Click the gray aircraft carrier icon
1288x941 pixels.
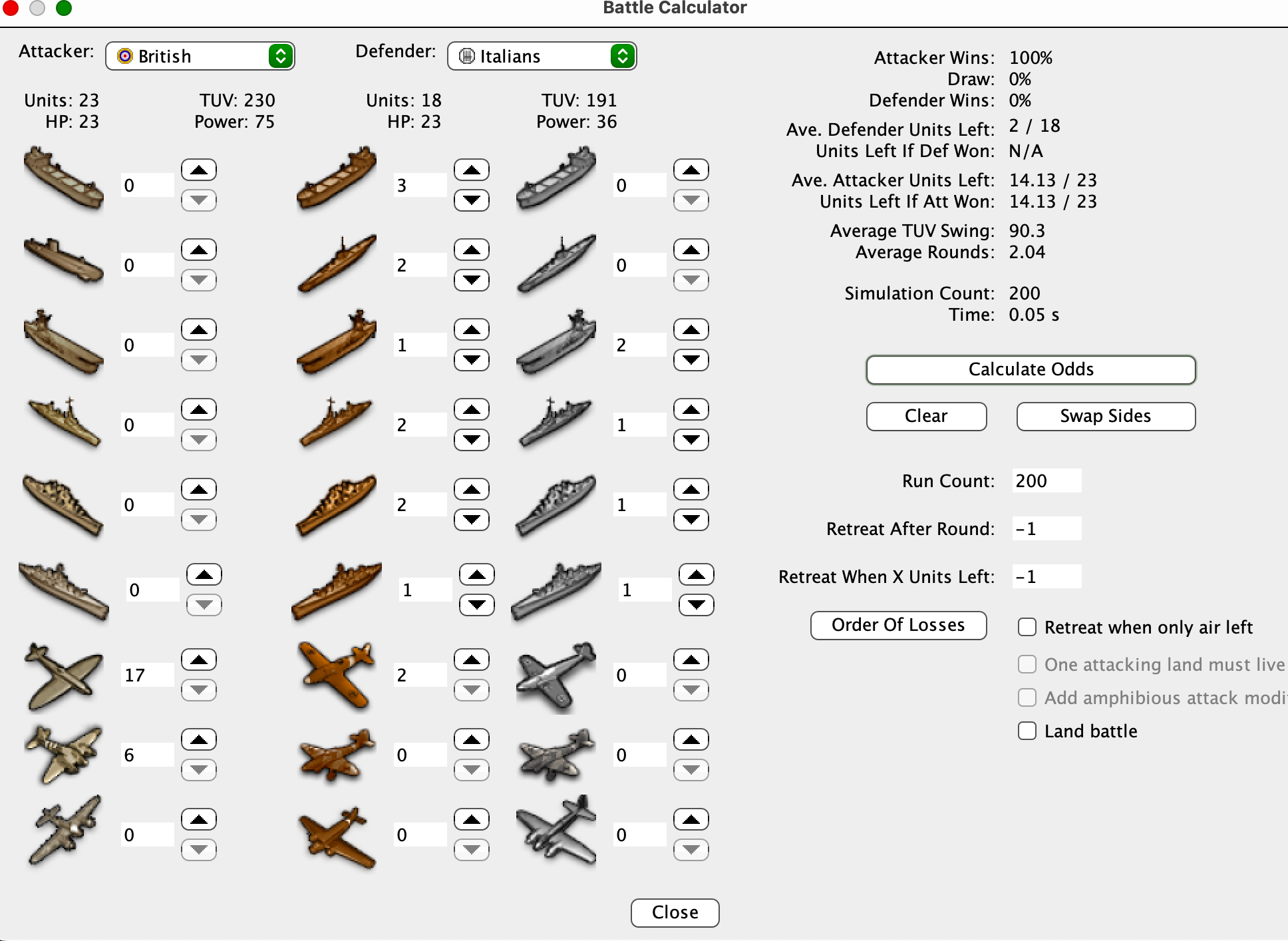pos(556,343)
